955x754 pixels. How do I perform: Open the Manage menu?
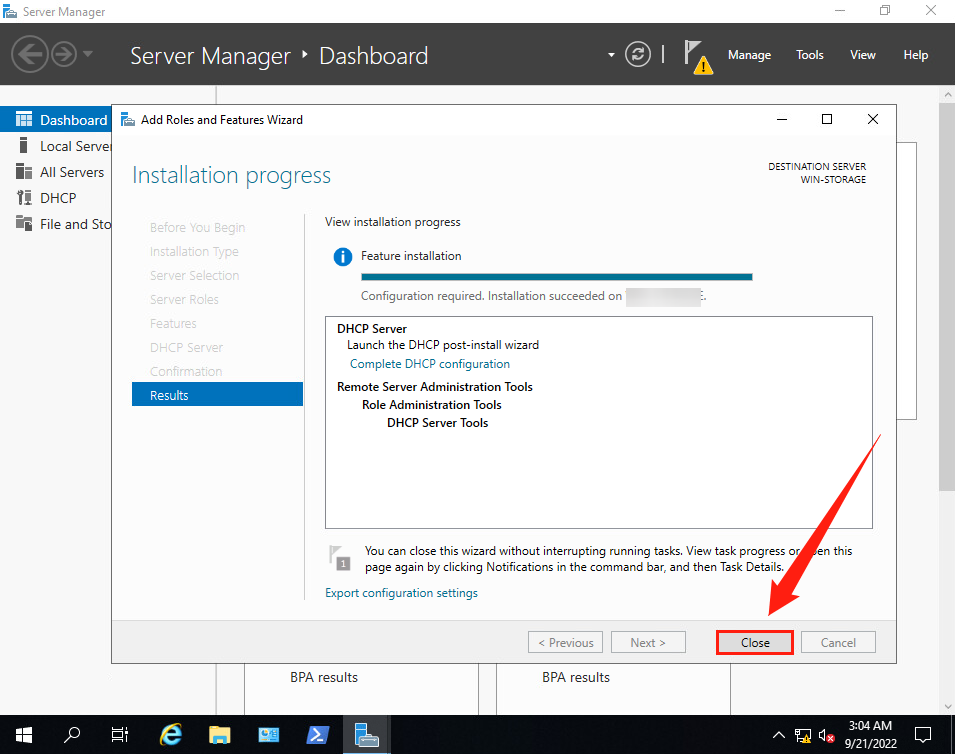(x=749, y=55)
